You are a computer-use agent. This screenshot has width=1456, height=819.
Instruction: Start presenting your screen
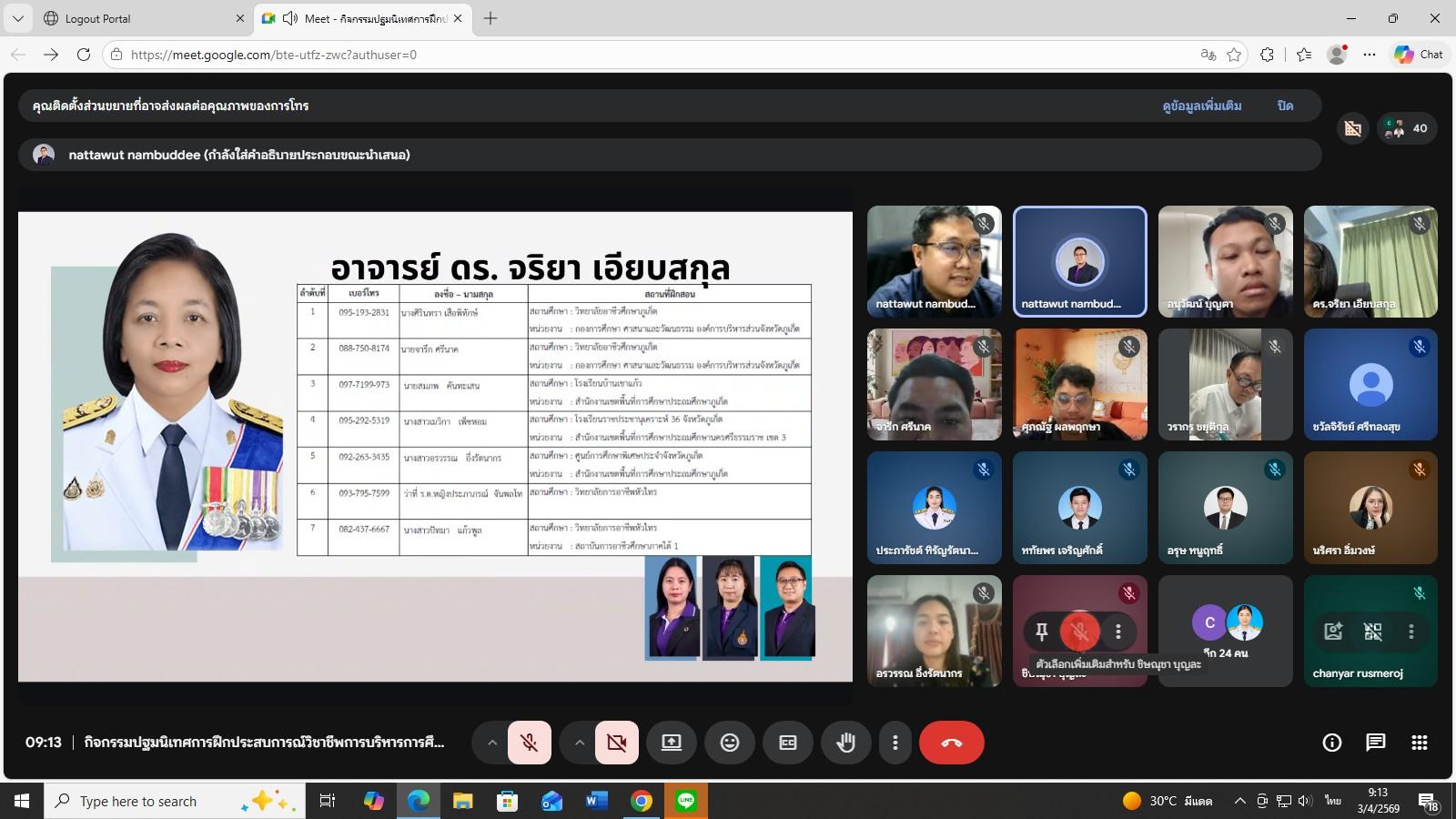671,743
